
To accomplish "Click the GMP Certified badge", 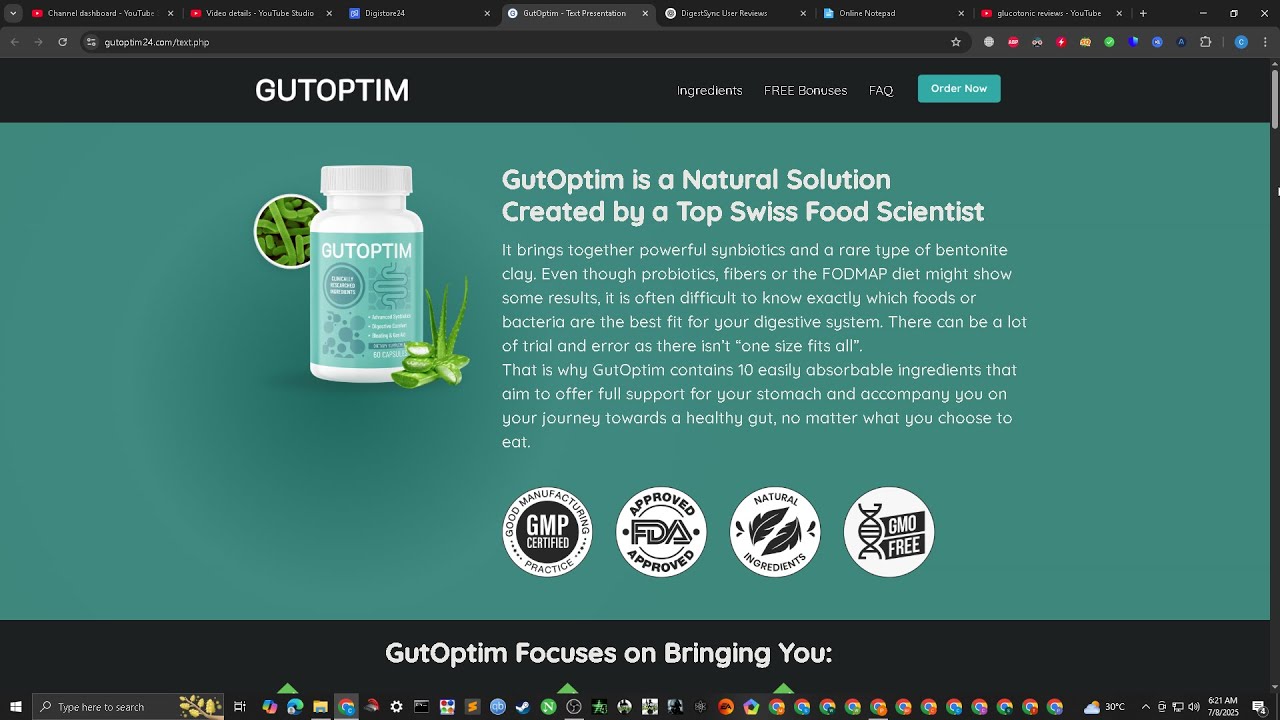I will (x=547, y=532).
